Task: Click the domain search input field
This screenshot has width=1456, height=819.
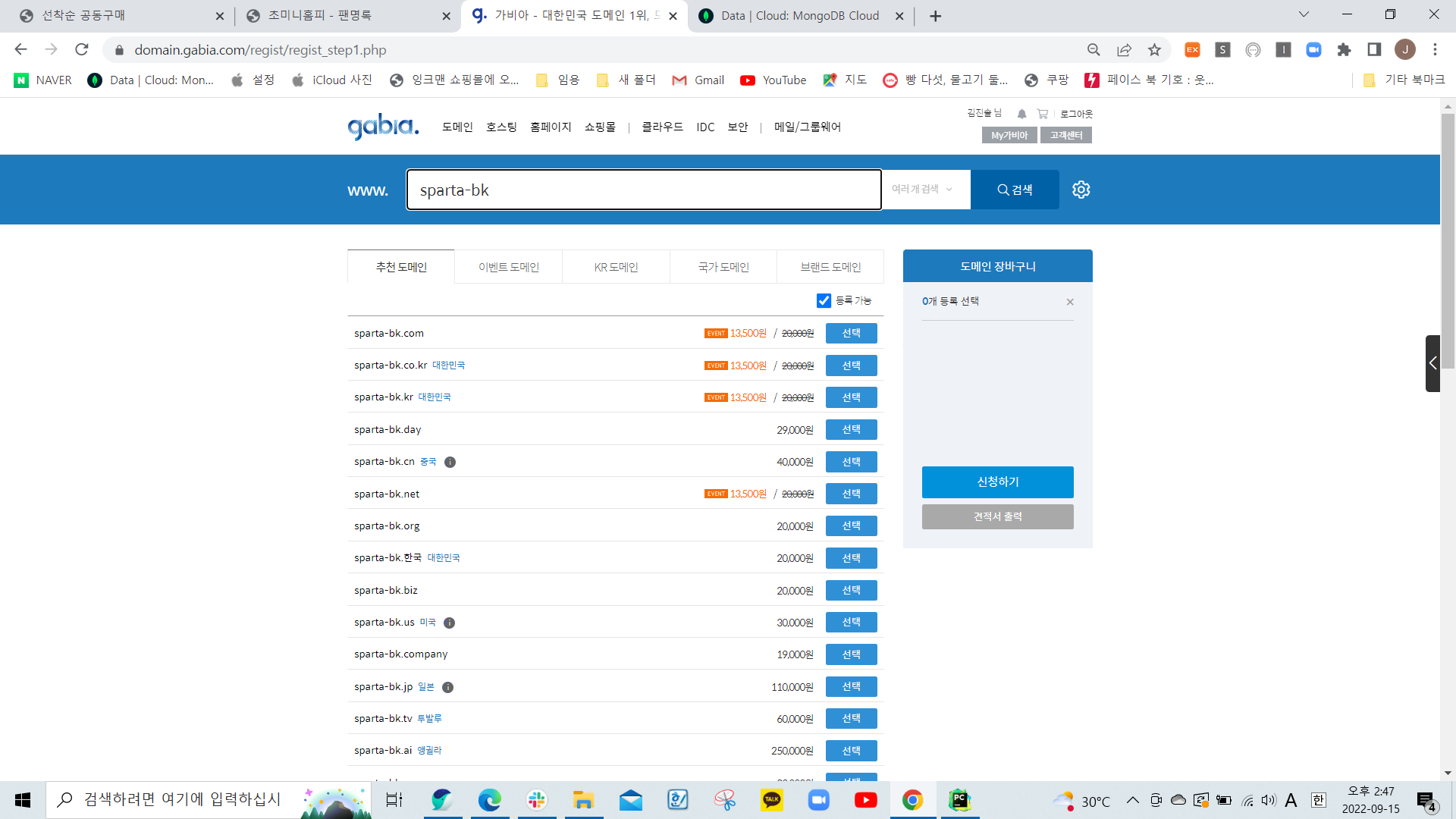Action: (644, 190)
